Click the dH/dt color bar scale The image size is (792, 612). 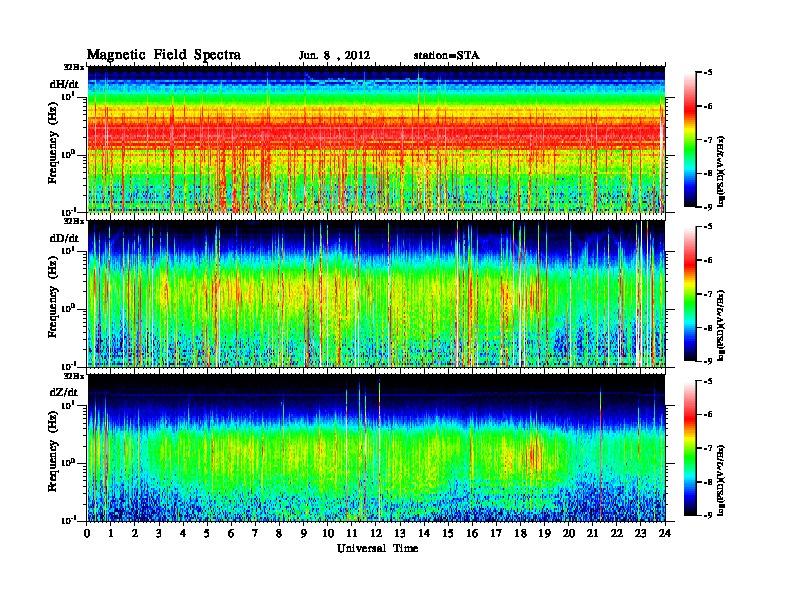point(690,139)
